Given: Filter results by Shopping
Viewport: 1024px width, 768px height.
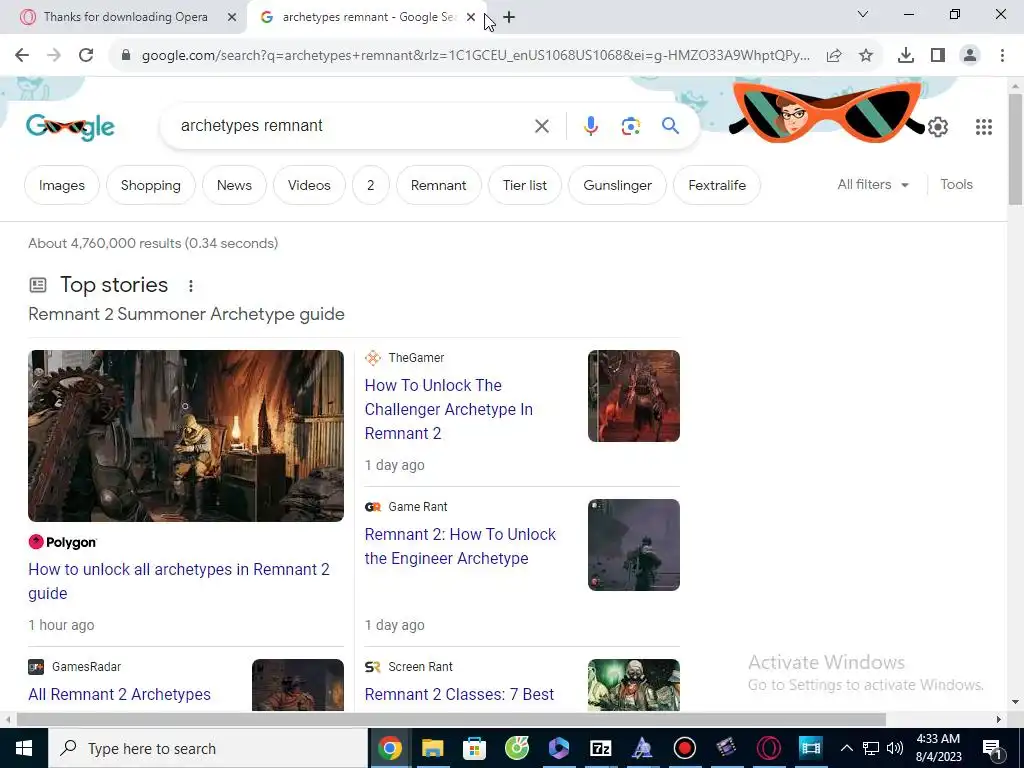Looking at the screenshot, I should 151,185.
